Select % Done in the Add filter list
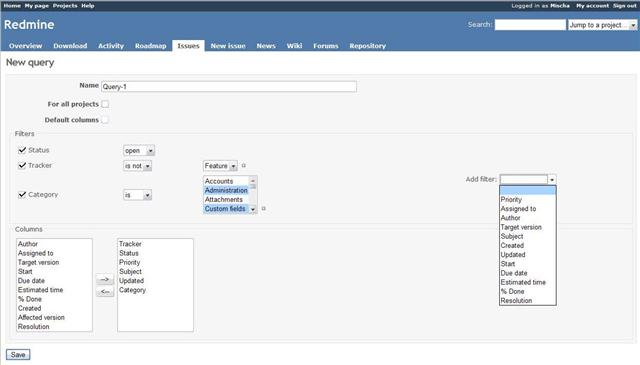Viewport: 640px width, 365px height. [x=527, y=292]
